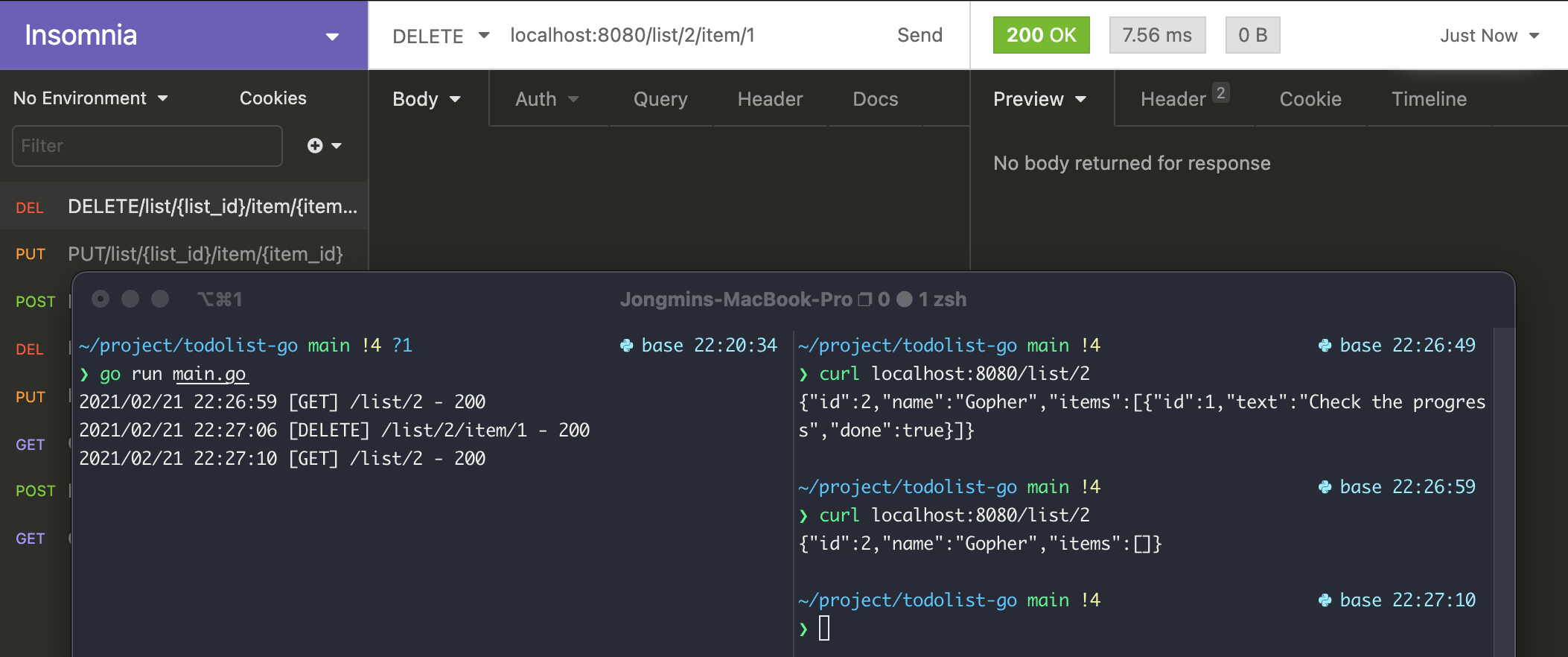The height and width of the screenshot is (657, 1568).
Task: Select the PUT/list/{list_id}/item/{item_id} request
Action: coord(184,254)
